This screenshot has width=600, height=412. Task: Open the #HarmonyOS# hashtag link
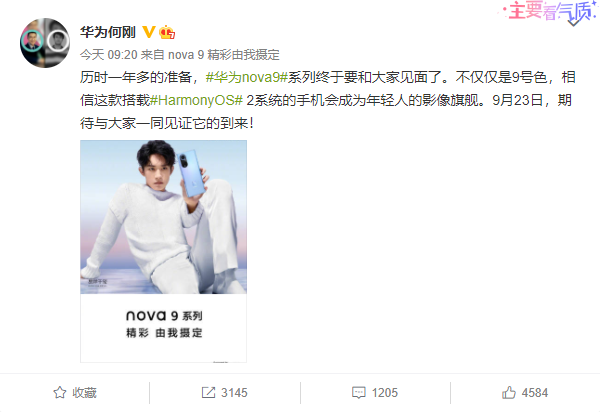[196, 100]
